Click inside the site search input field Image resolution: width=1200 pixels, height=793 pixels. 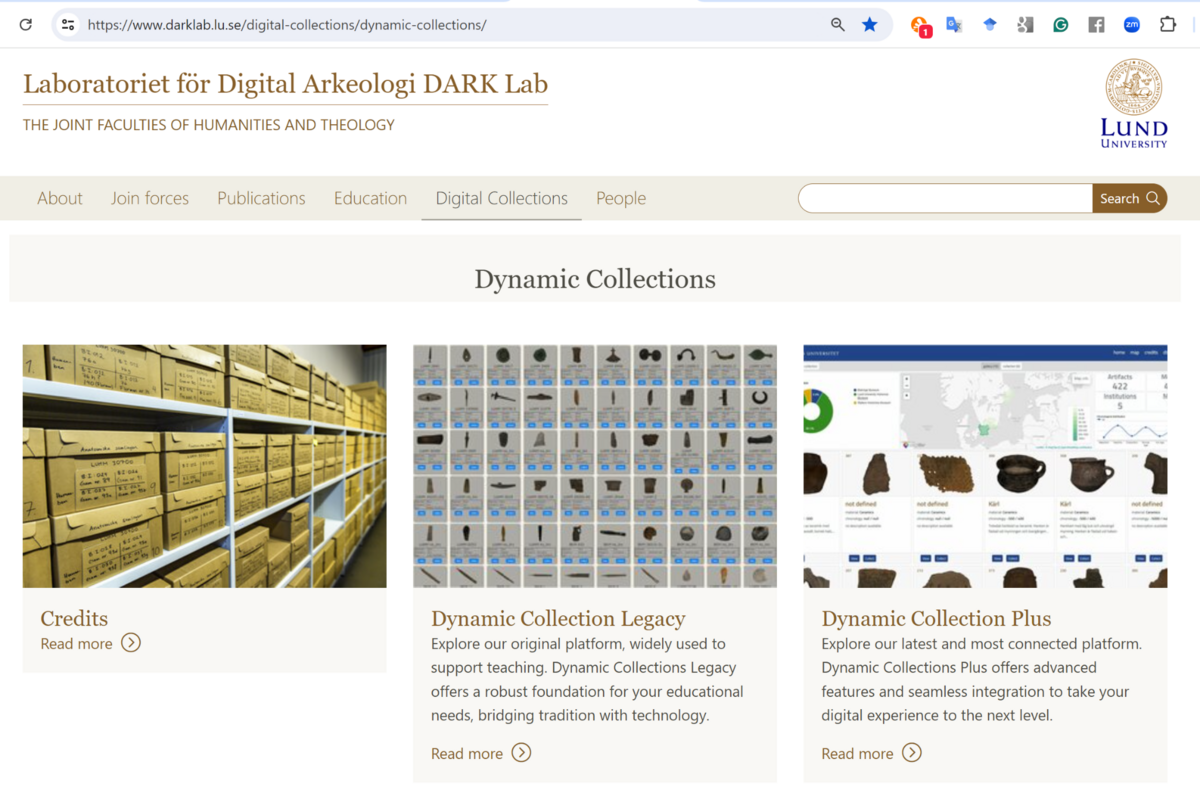(944, 198)
